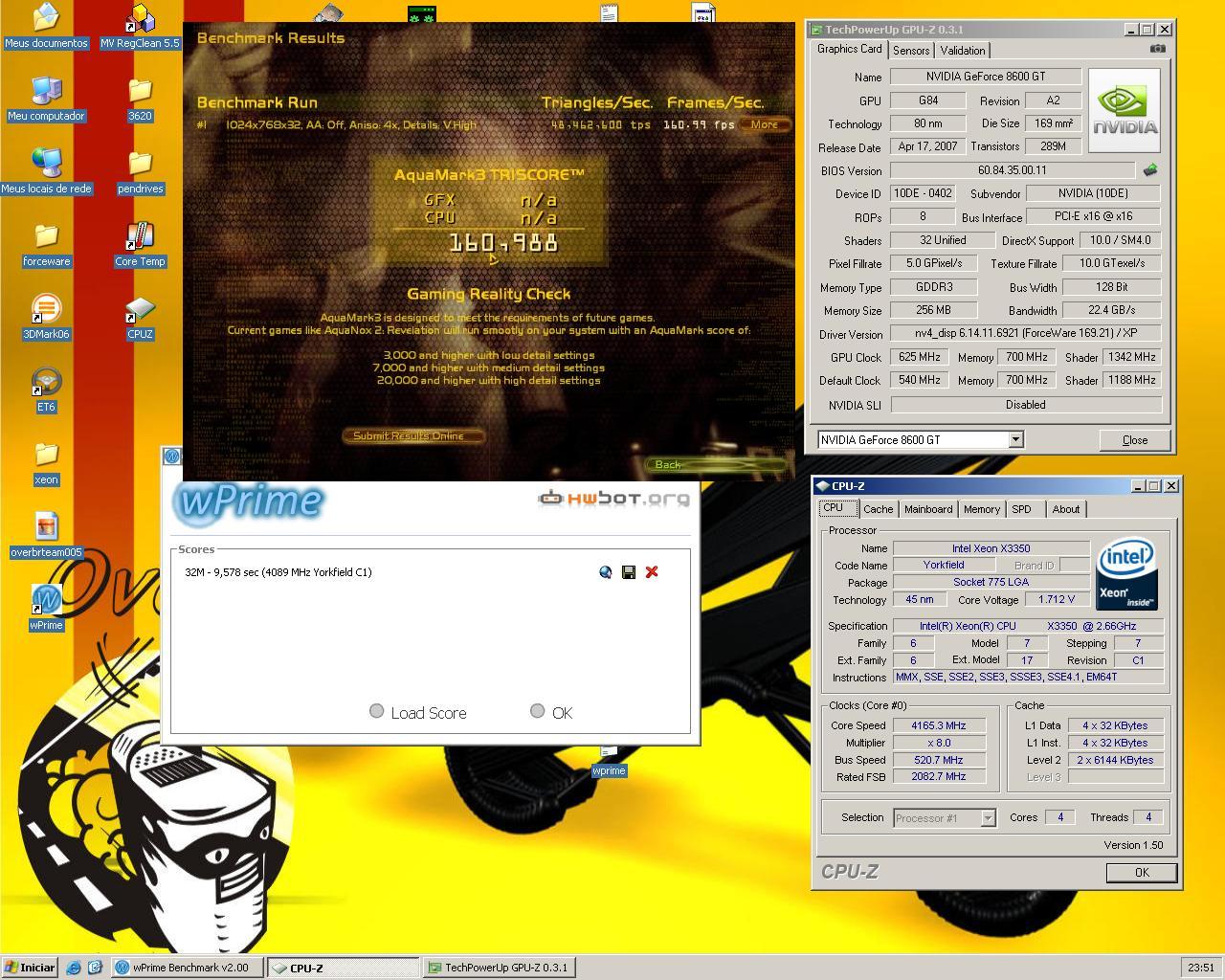Click GPU-Z BIOS save chip icon
1225x980 pixels.
[x=1149, y=170]
